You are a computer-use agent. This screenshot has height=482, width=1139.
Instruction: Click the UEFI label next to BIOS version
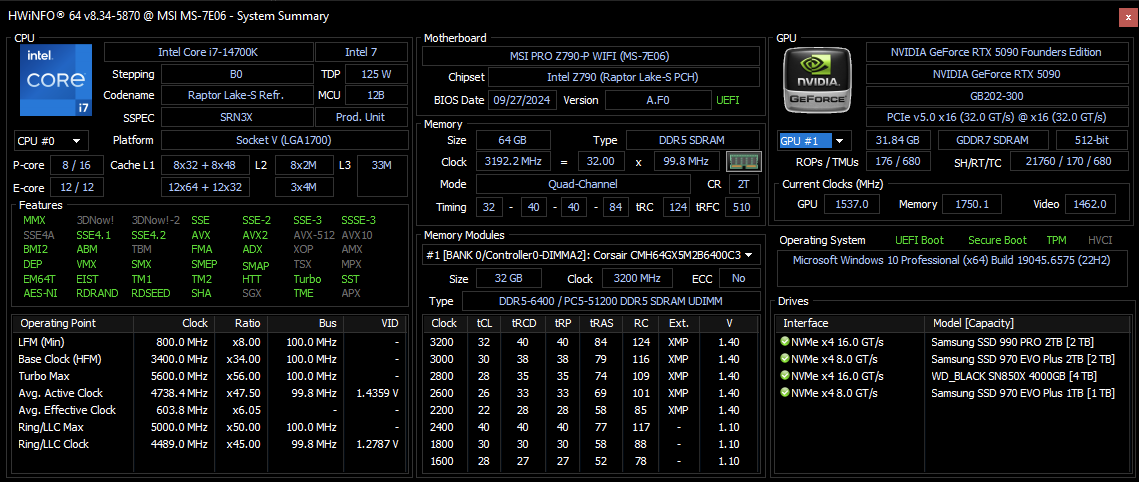tap(728, 100)
